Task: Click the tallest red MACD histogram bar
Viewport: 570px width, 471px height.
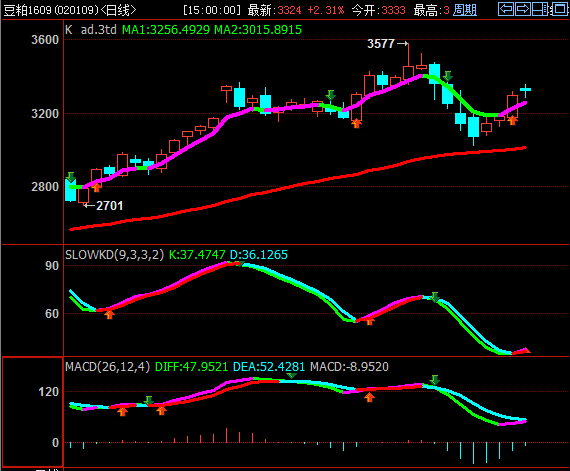Action: pyautogui.click(x=226, y=435)
